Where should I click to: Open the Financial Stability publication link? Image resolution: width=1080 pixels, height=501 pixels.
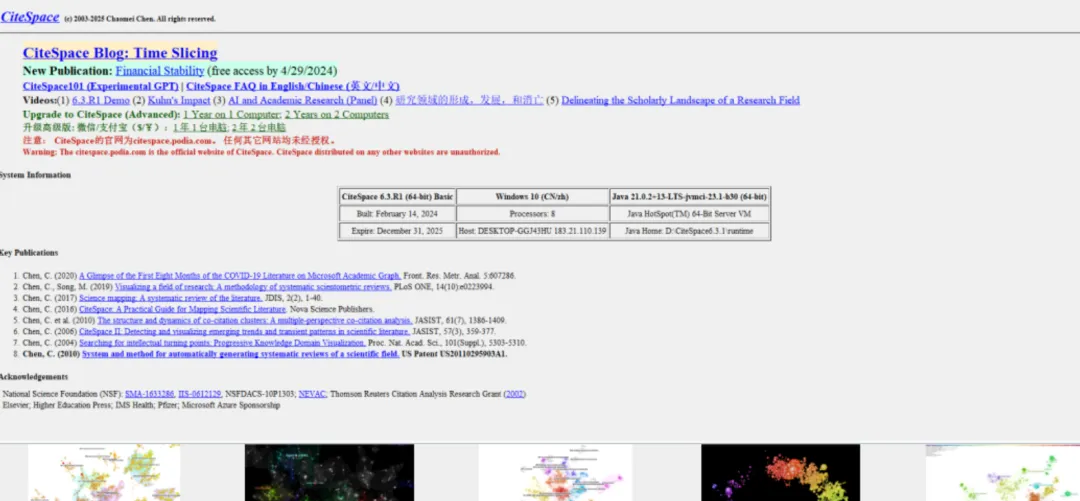160,71
